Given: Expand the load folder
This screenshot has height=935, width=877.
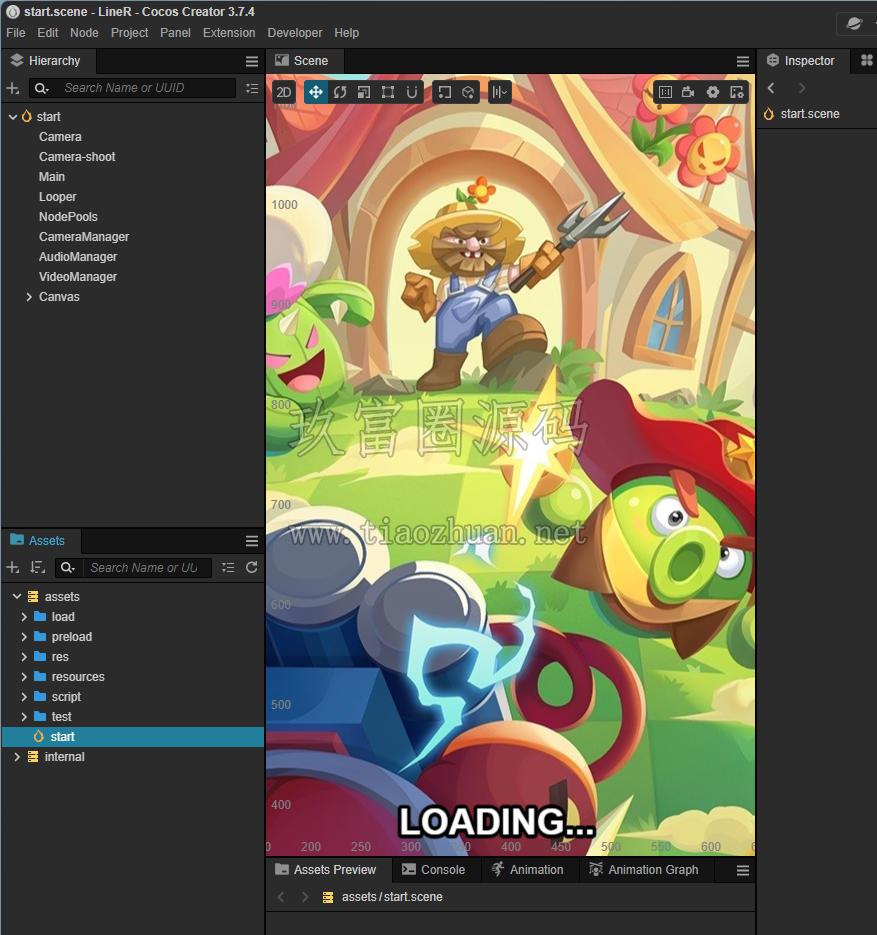Looking at the screenshot, I should click(24, 617).
